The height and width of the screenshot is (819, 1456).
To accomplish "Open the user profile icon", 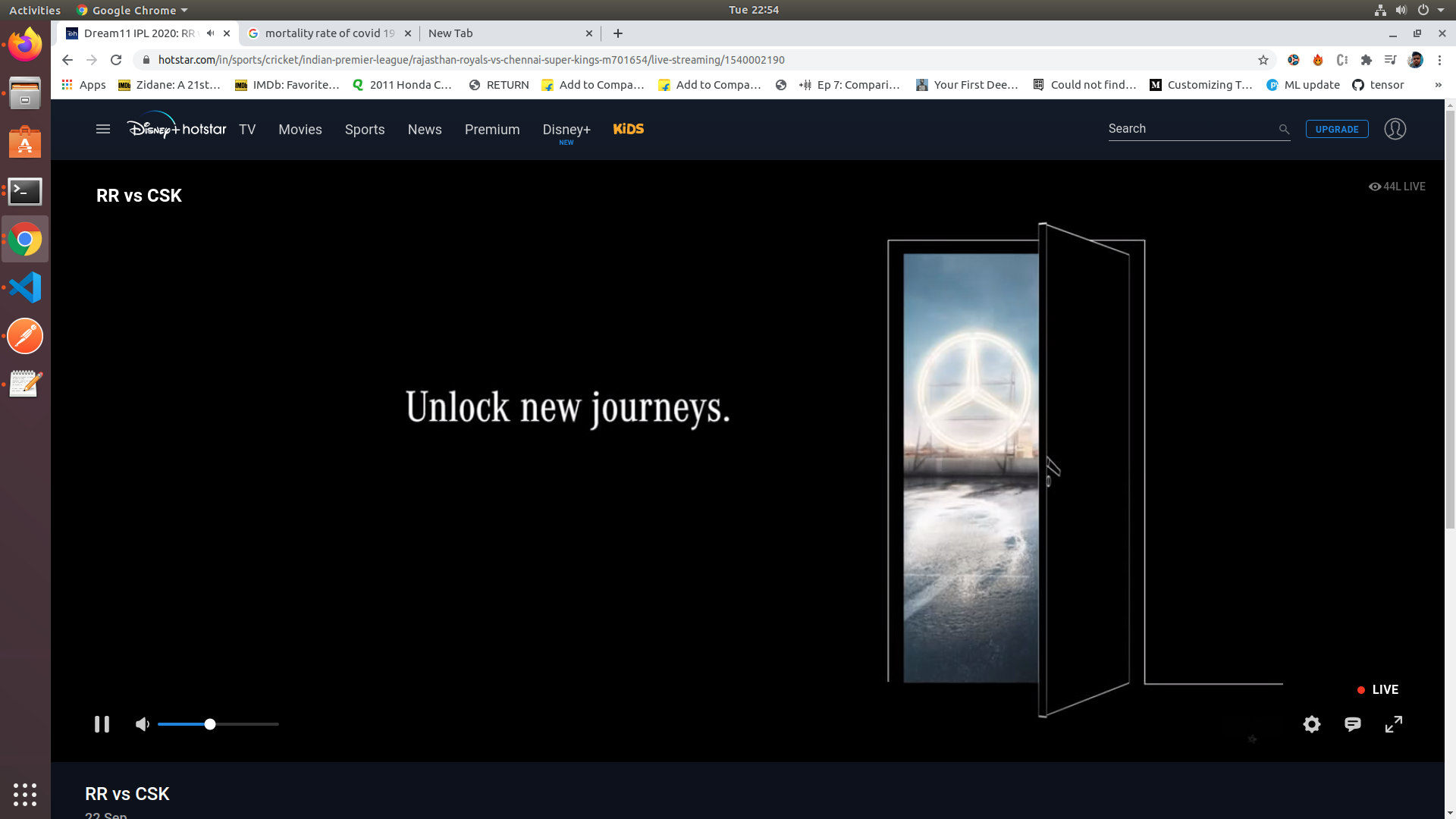I will click(1395, 129).
